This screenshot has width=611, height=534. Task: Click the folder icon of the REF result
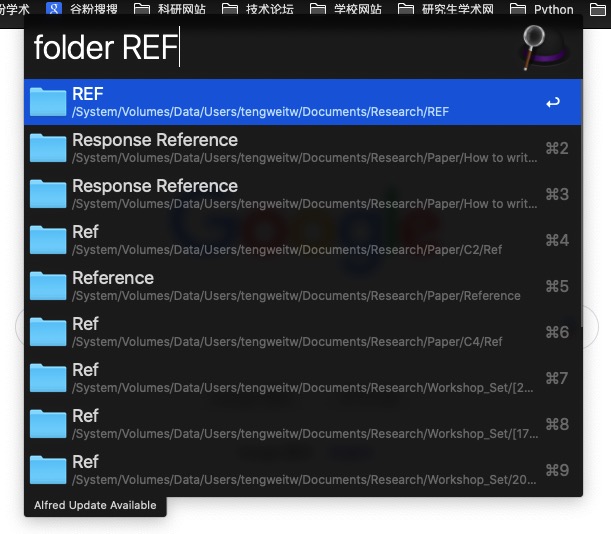pyautogui.click(x=48, y=102)
